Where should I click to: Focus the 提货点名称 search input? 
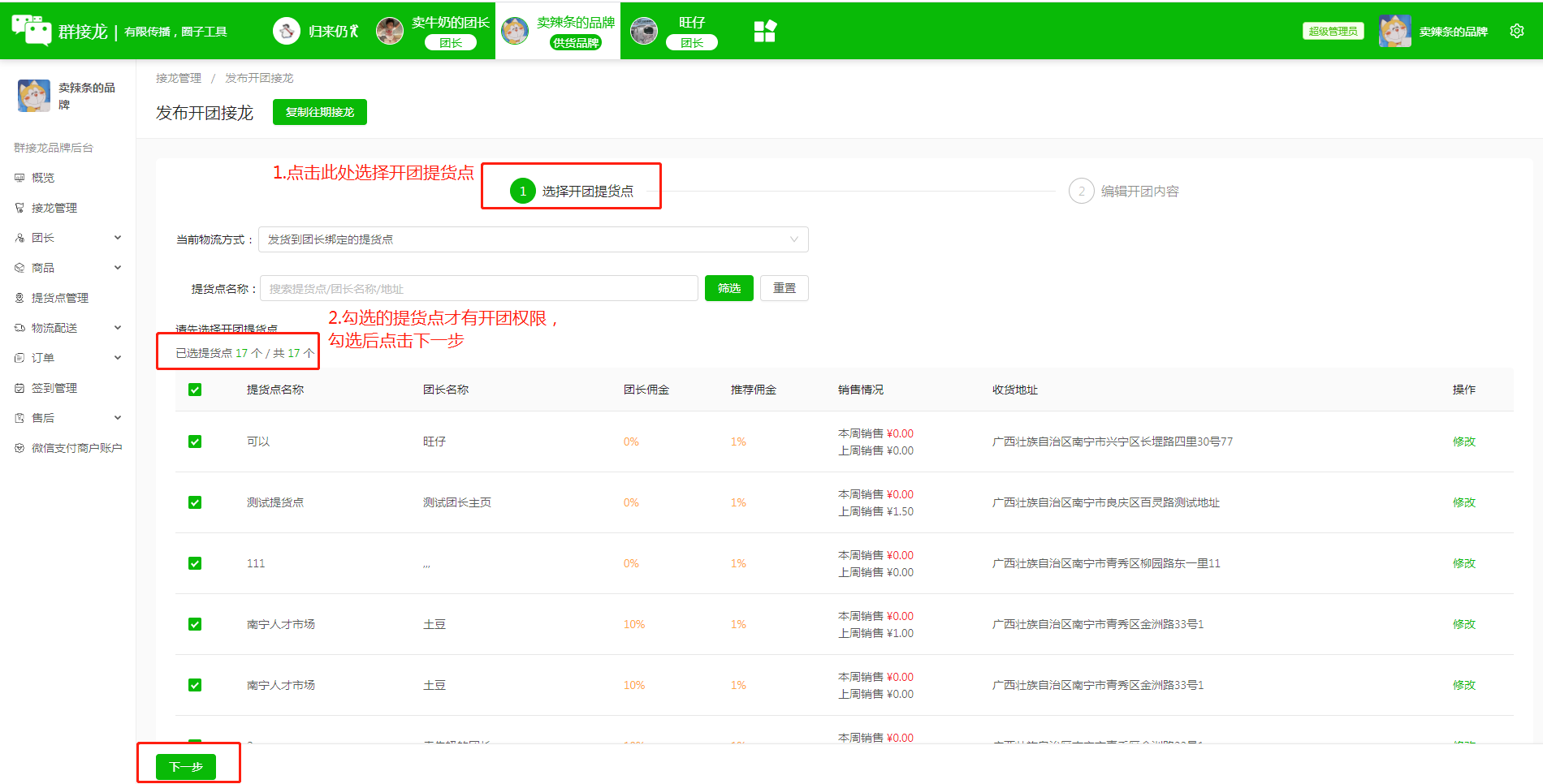[x=479, y=288]
